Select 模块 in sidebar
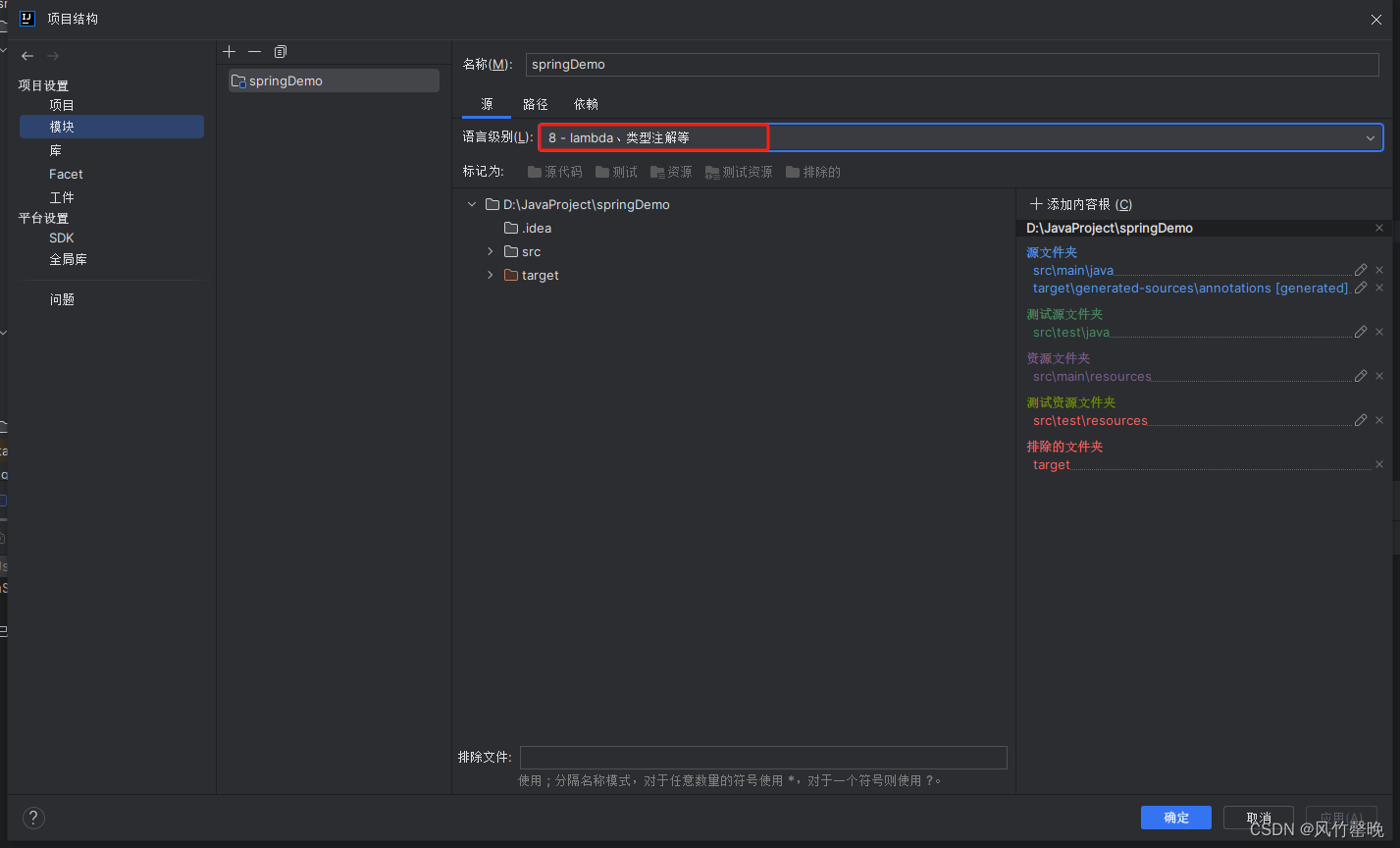The image size is (1400, 848). (112, 127)
